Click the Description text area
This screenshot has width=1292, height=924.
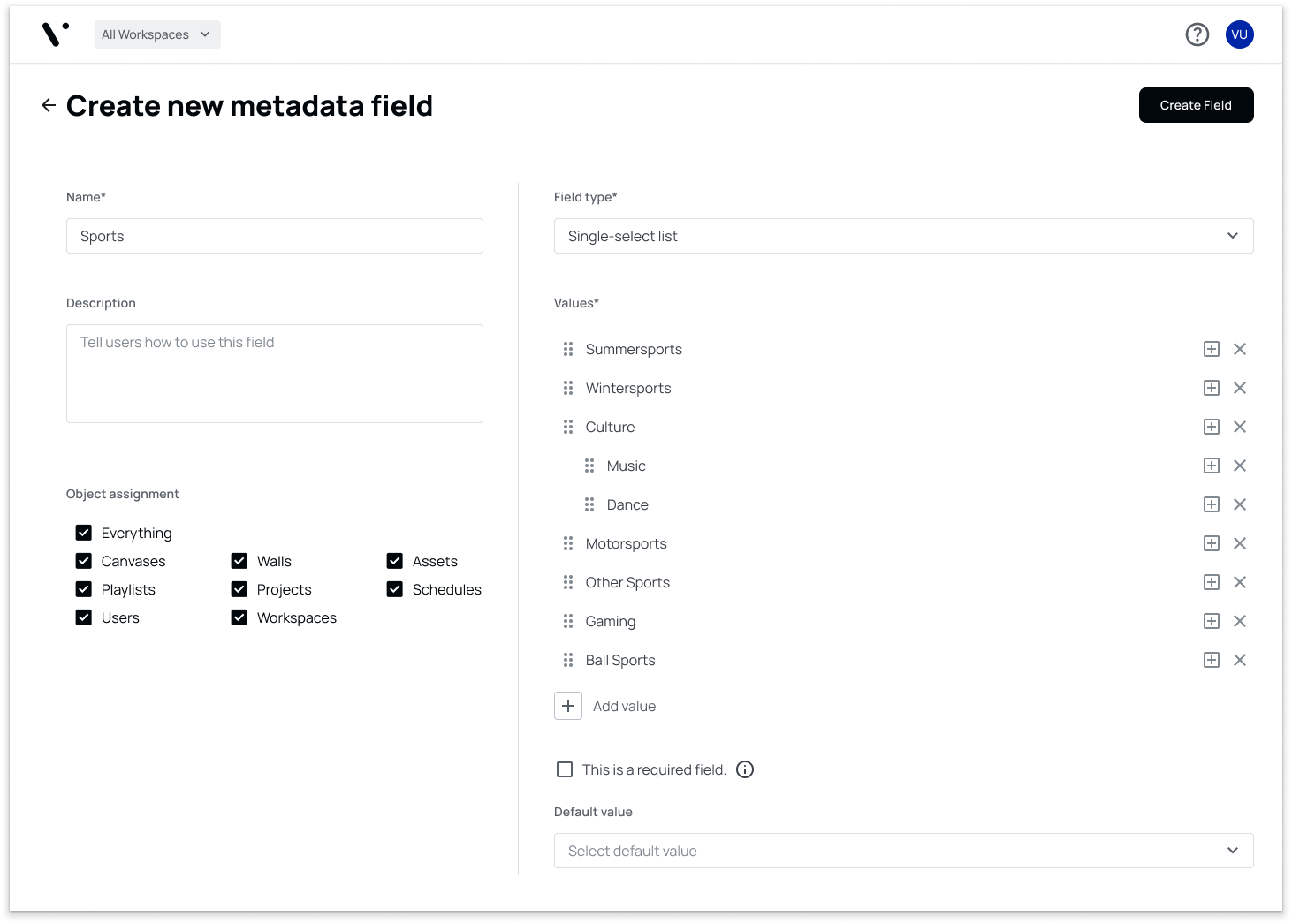(x=275, y=374)
